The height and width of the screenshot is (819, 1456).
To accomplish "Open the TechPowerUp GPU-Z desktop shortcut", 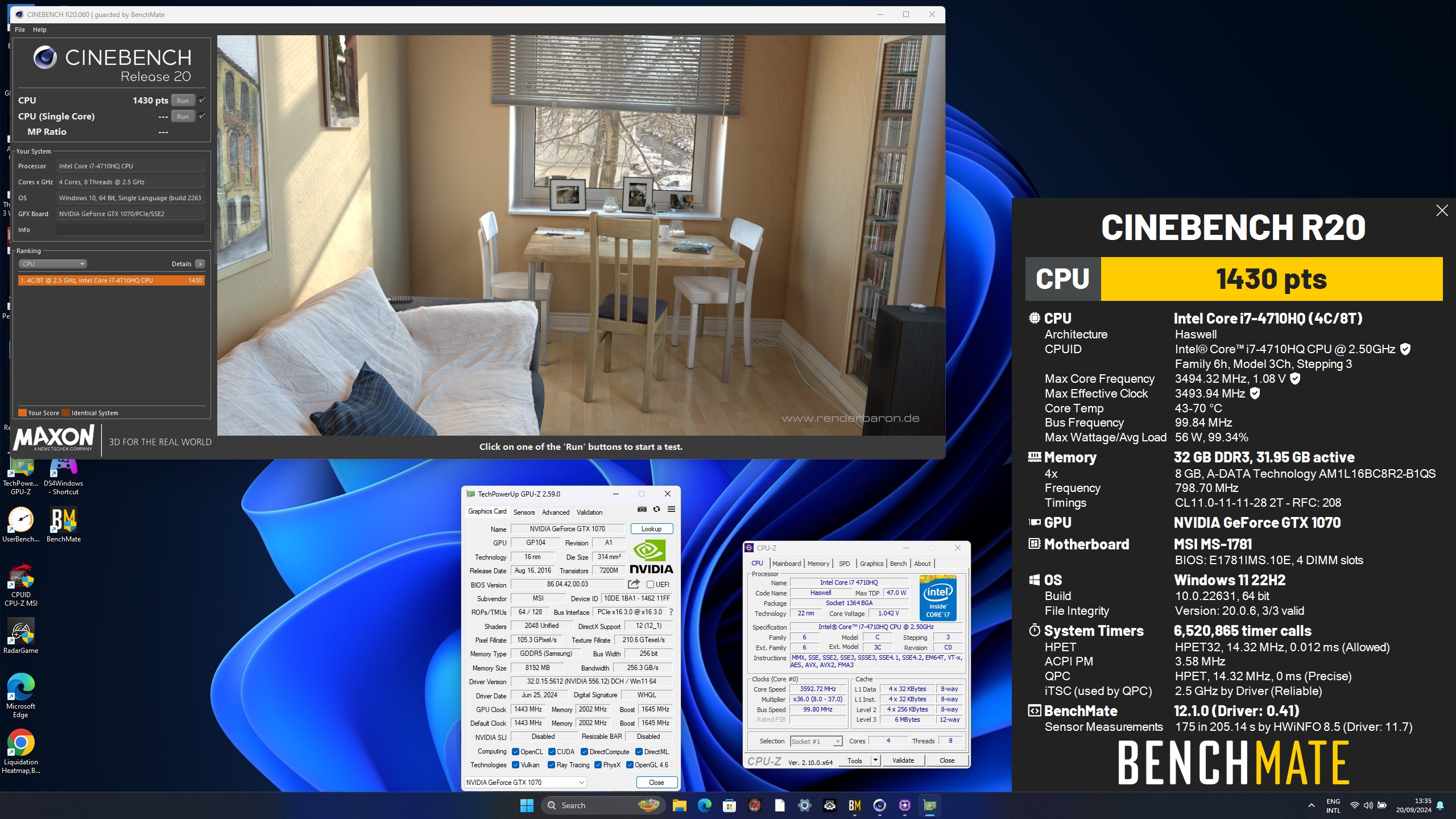I will coord(20,477).
